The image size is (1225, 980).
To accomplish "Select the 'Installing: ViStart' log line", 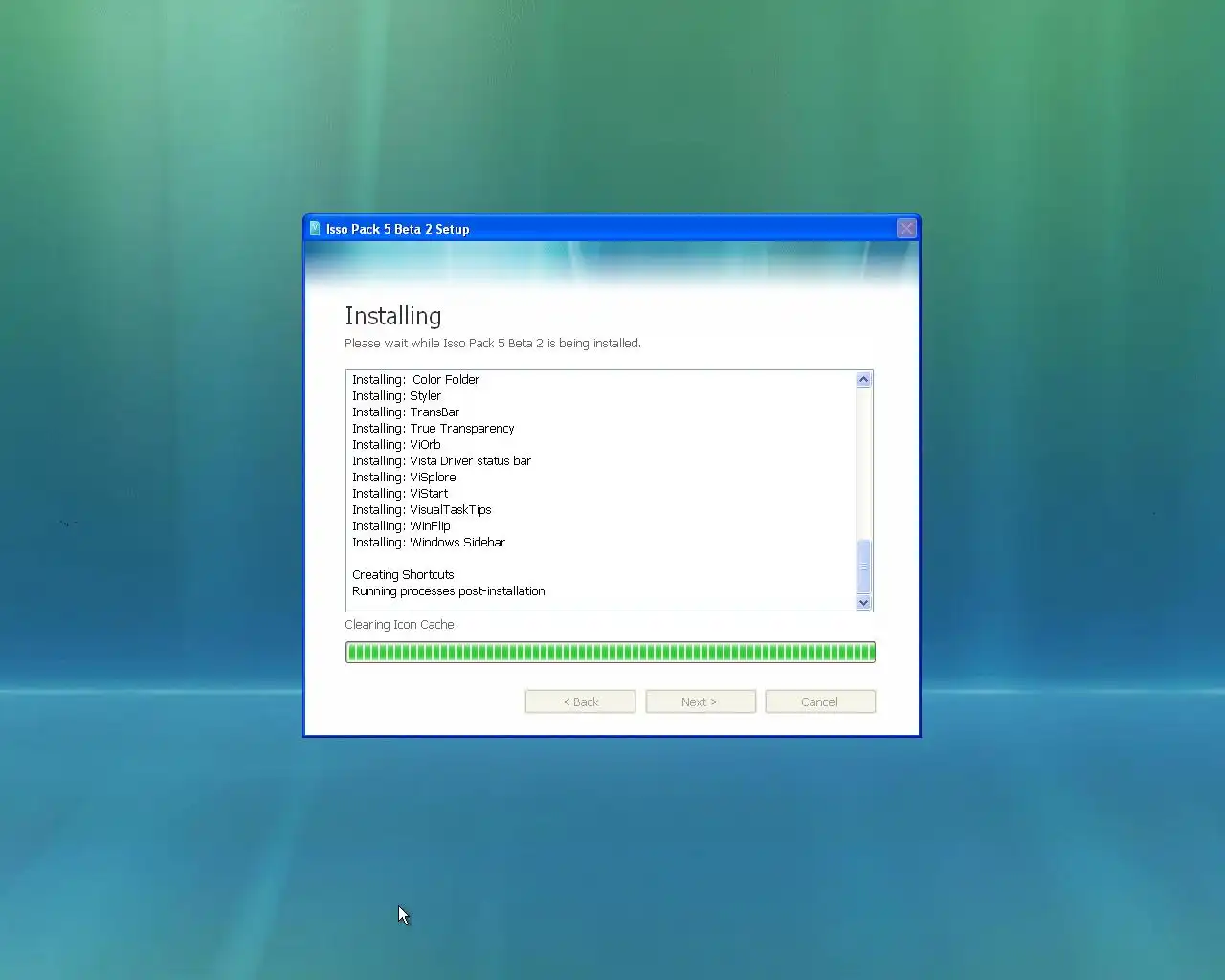I will tap(400, 494).
